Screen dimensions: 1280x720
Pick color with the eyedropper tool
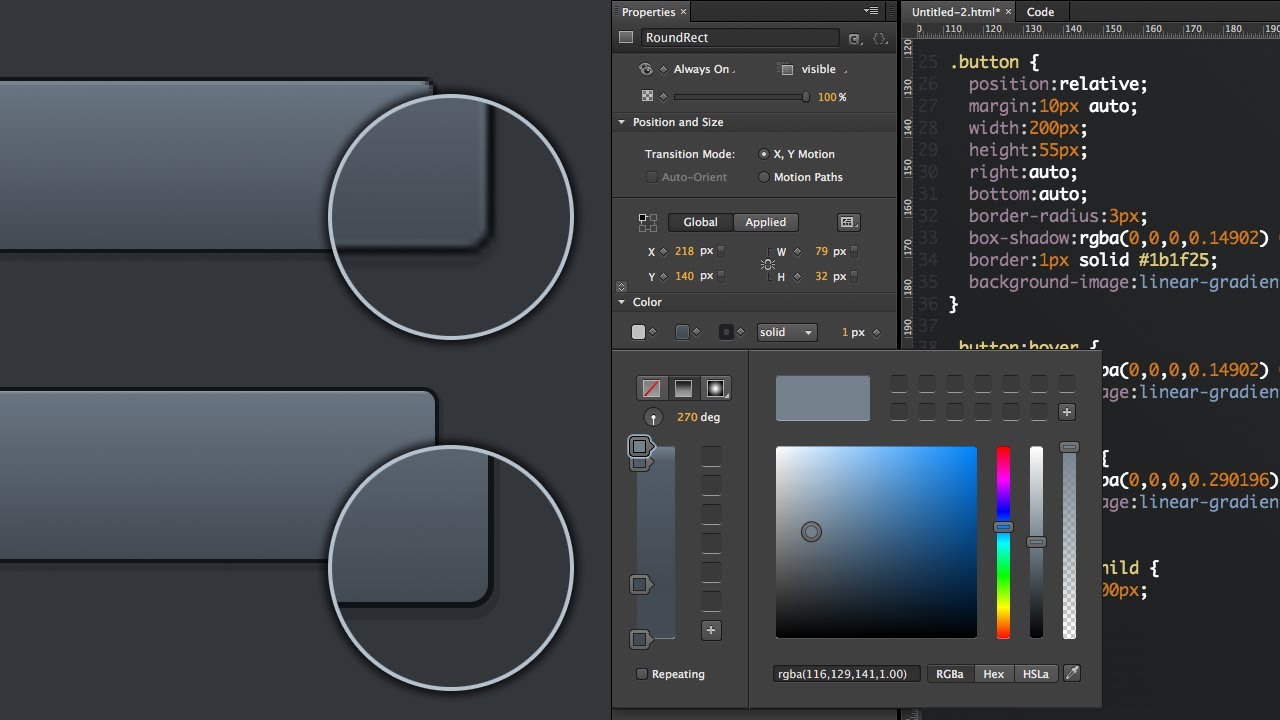pos(1071,674)
